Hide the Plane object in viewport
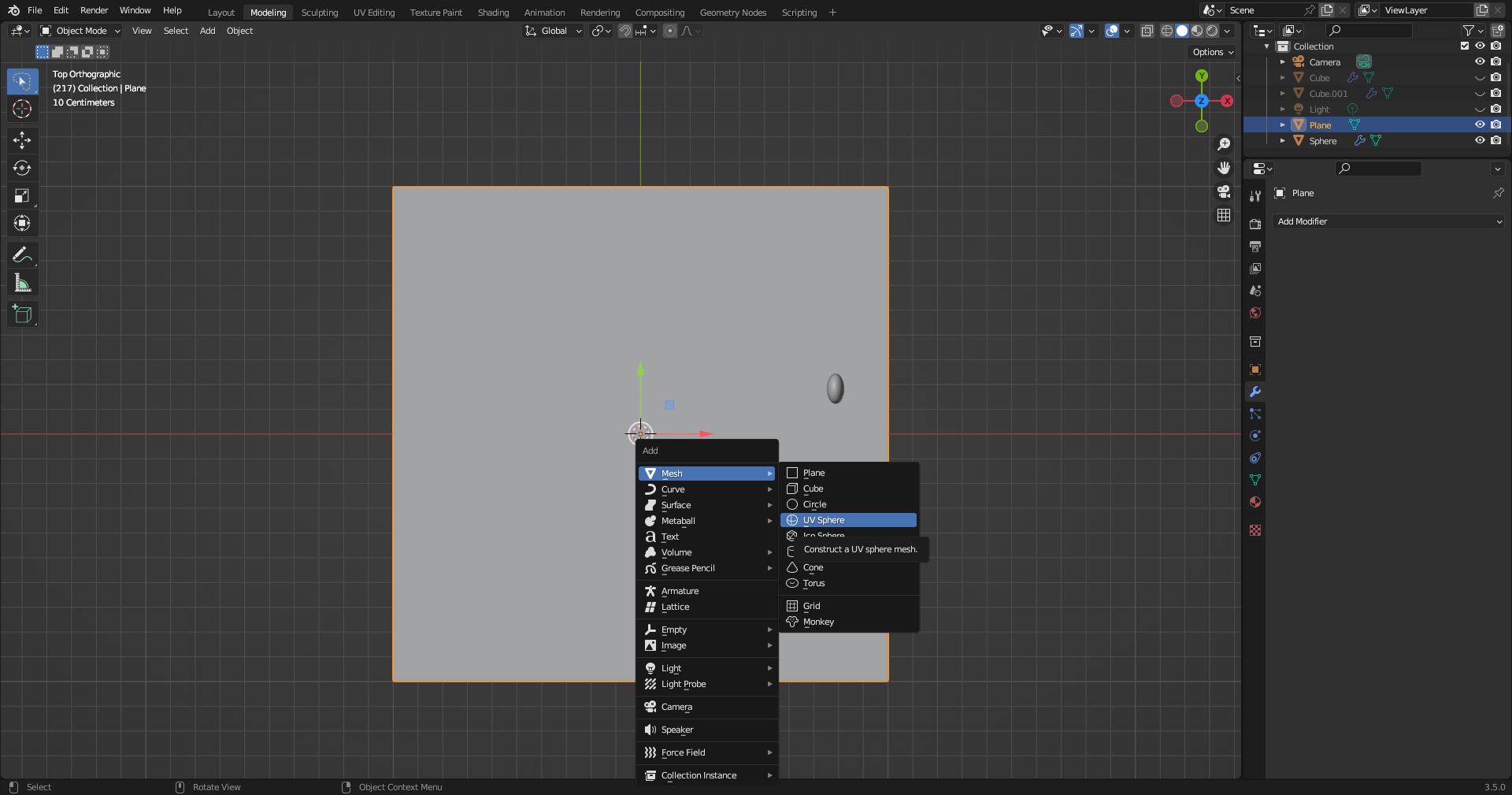1512x795 pixels. pyautogui.click(x=1480, y=124)
